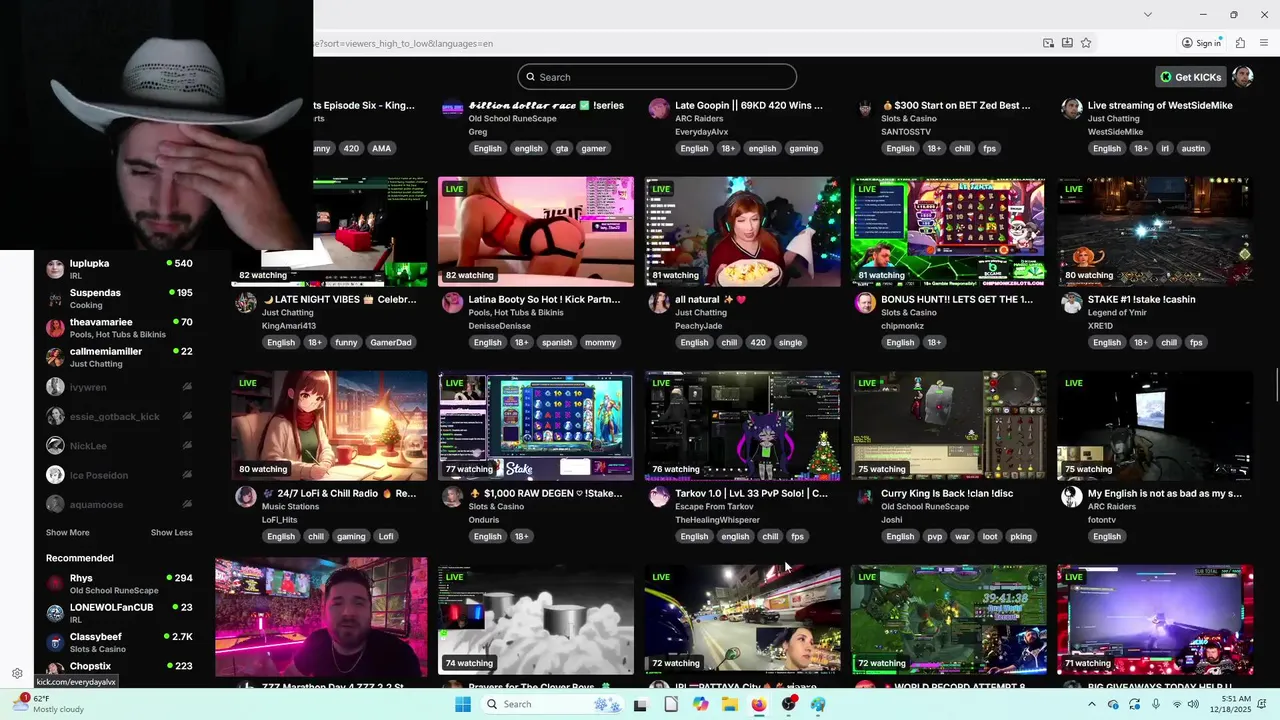1280x720 pixels.
Task: Open chipmonkz channel avatar
Action: 865,302
